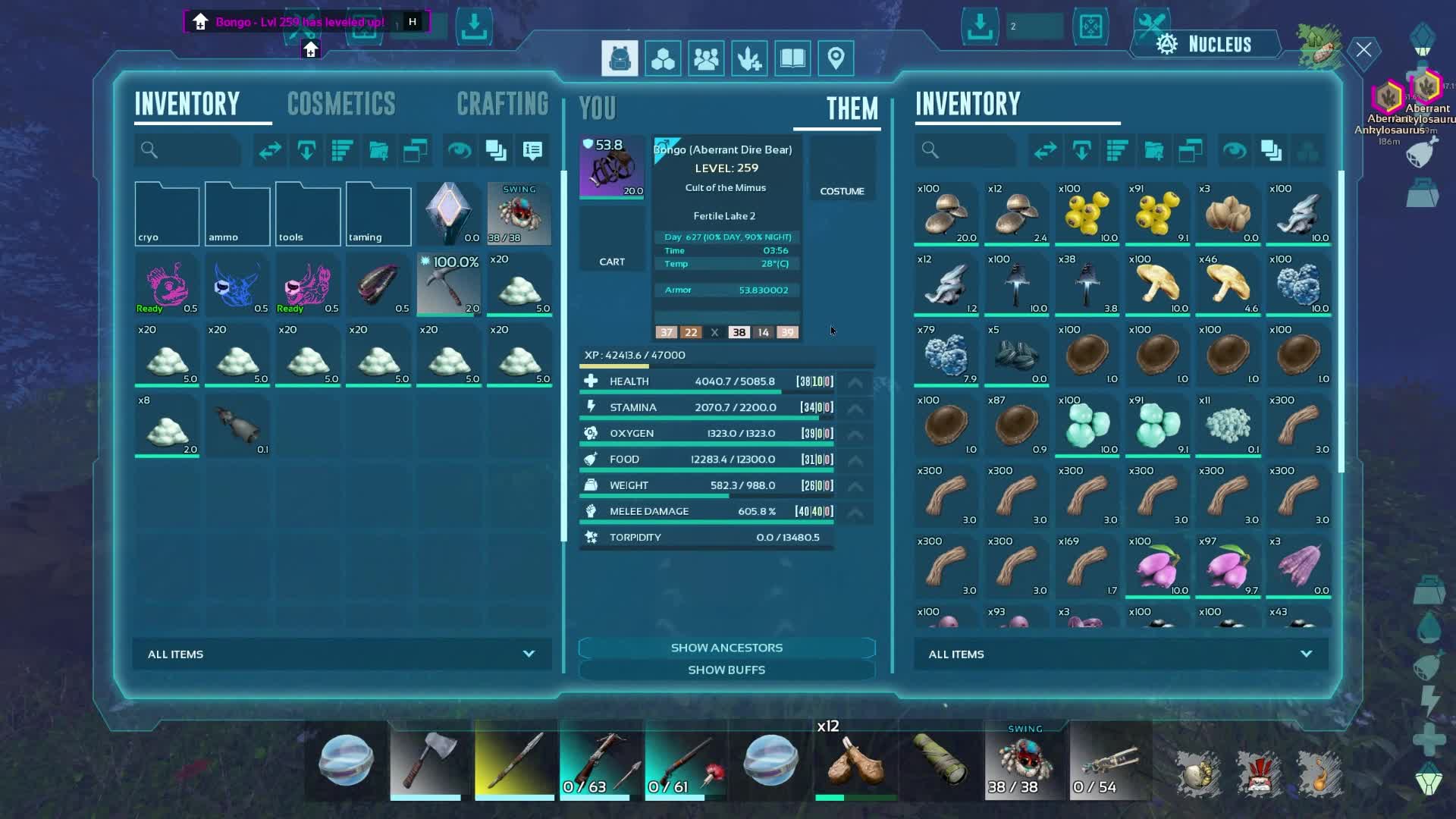Click new folder icon in right inventory
This screenshot has width=1456, height=819.
(x=1154, y=151)
